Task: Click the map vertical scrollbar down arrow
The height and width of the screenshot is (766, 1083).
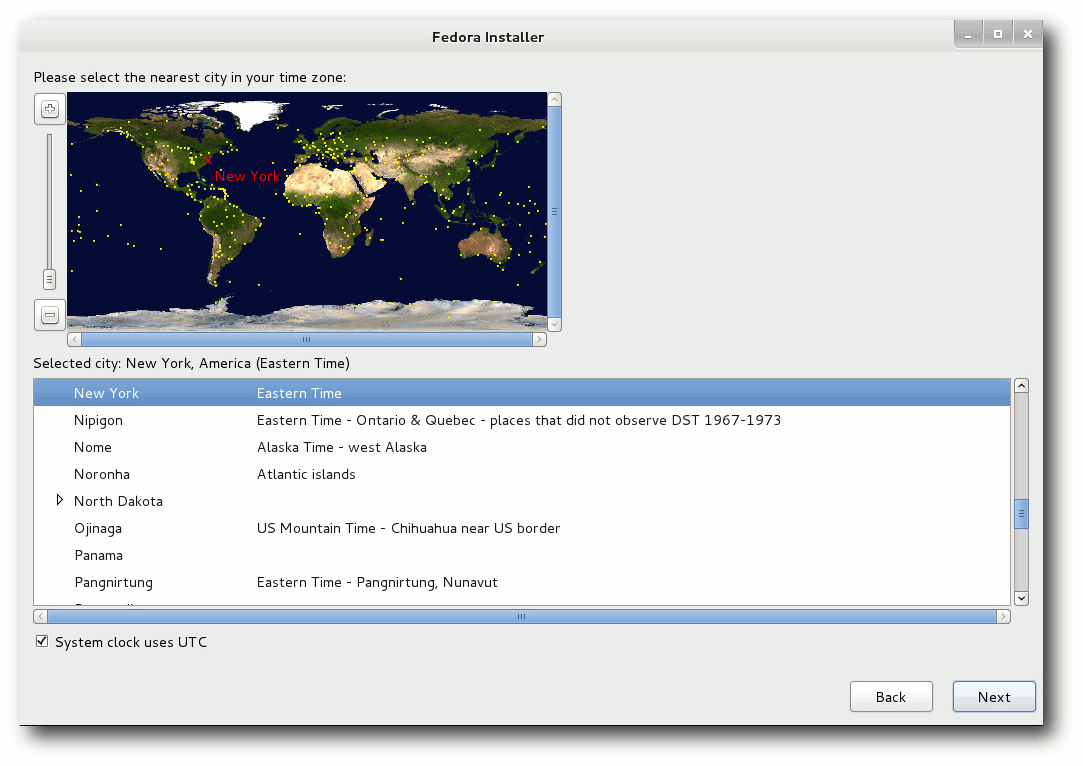Action: (554, 324)
